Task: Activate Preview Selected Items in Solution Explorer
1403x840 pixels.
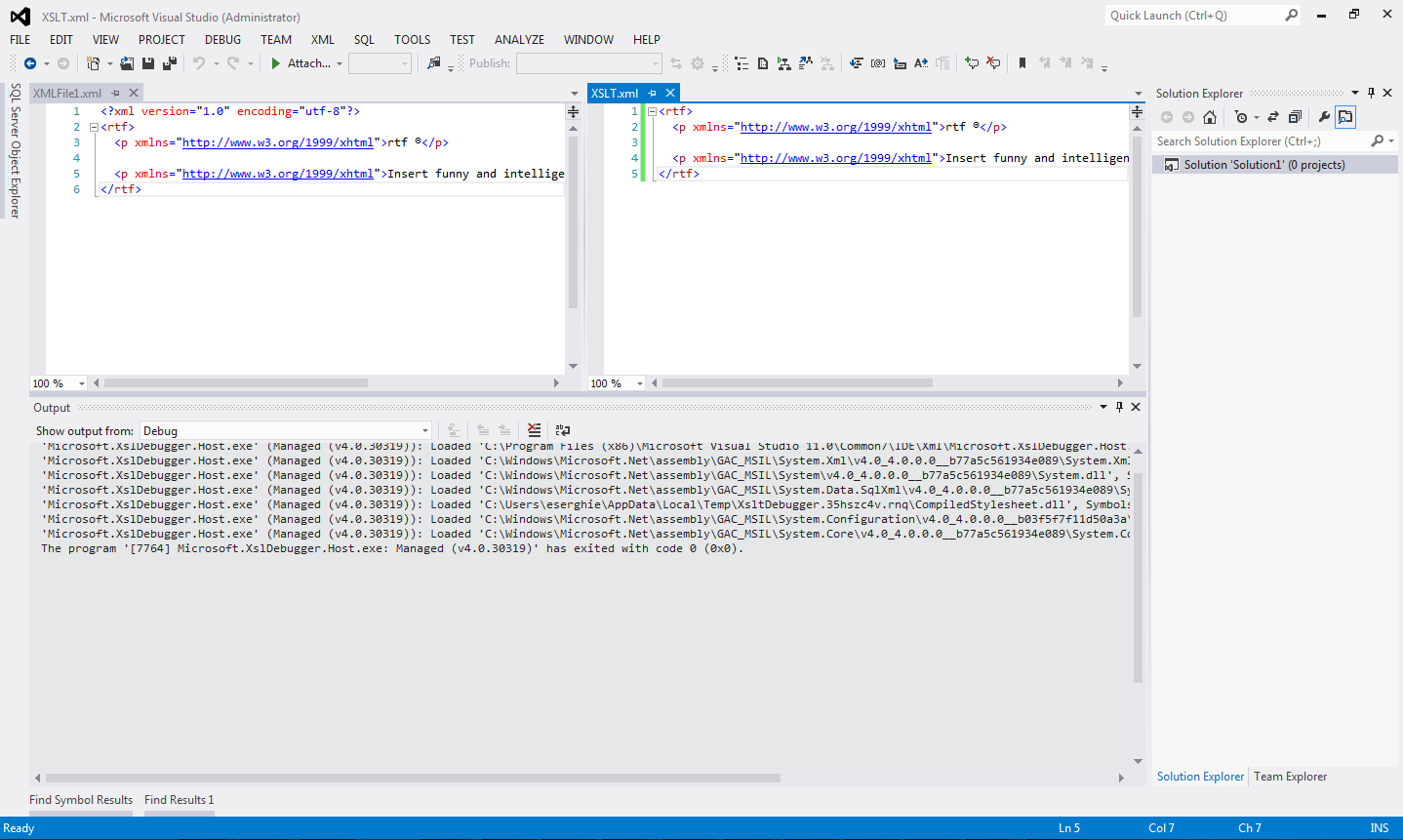Action: click(x=1345, y=117)
